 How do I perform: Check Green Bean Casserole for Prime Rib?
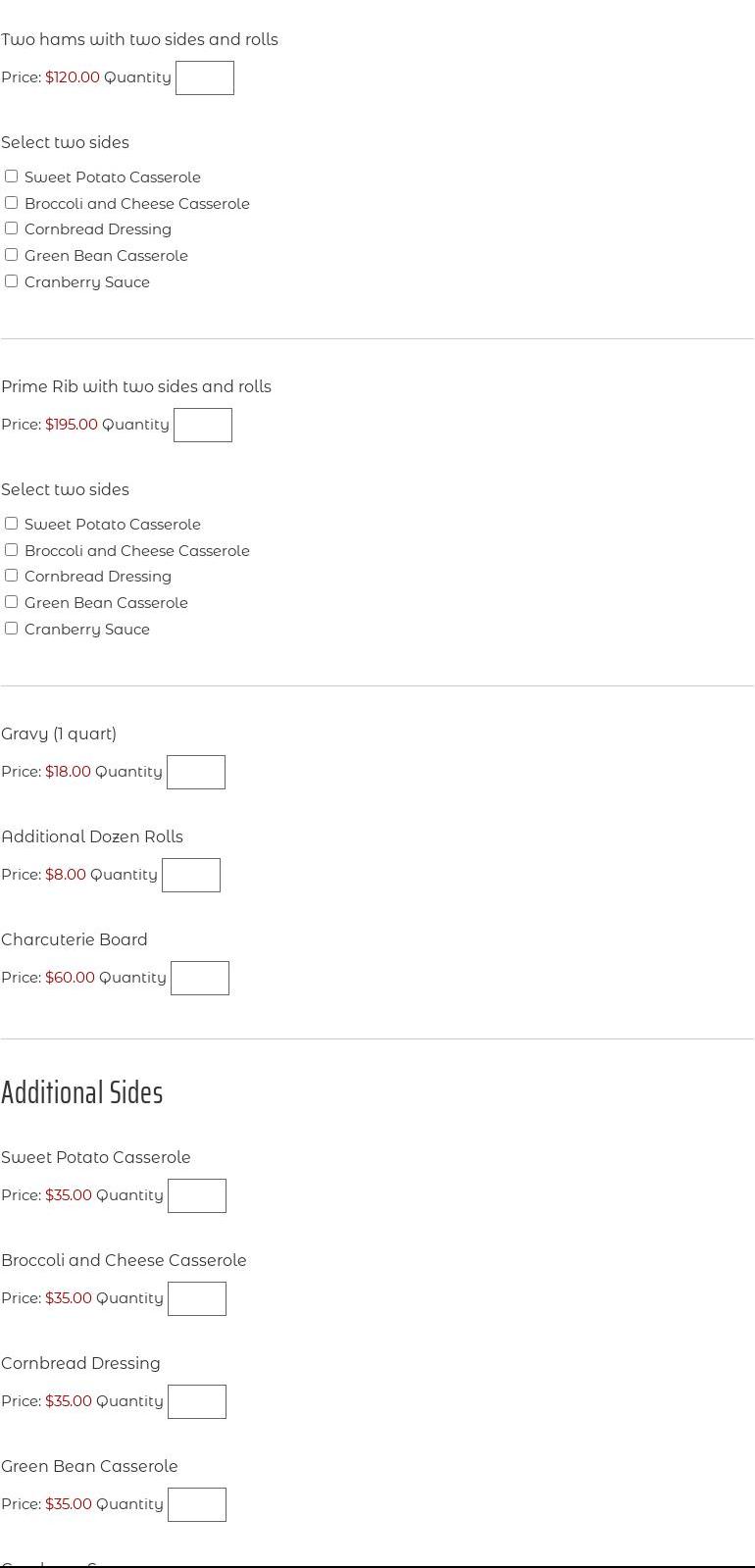[12, 602]
